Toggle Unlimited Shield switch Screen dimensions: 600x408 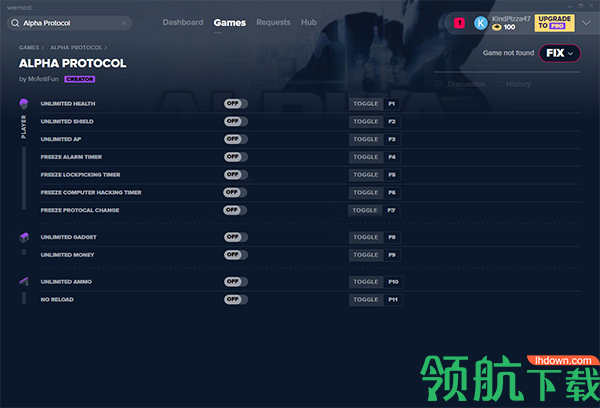point(236,121)
